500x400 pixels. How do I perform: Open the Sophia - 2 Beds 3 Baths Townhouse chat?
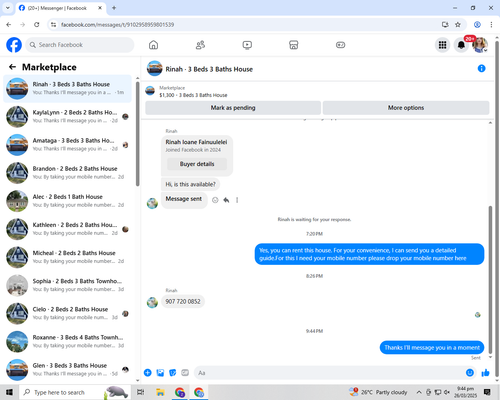point(67,285)
